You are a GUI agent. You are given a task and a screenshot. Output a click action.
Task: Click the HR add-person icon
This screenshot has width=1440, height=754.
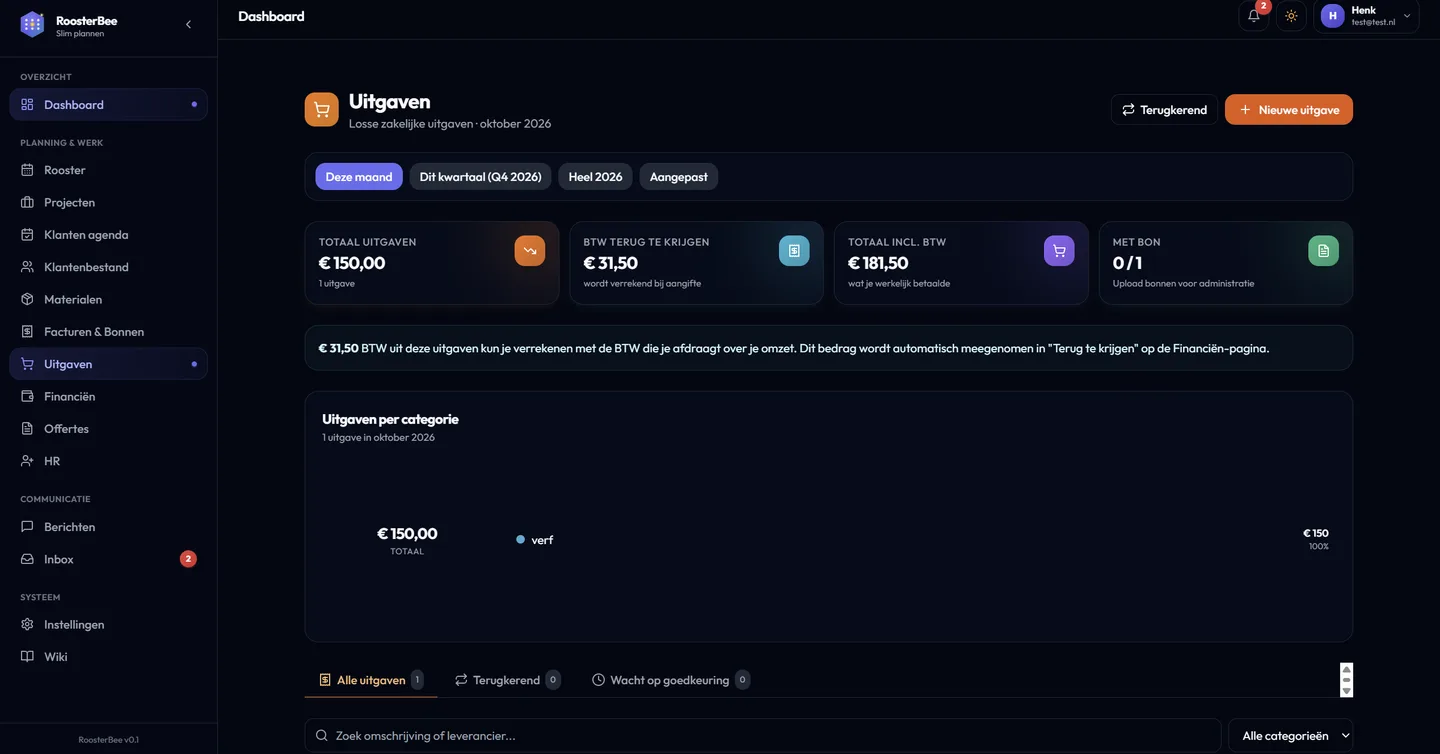pos(27,461)
